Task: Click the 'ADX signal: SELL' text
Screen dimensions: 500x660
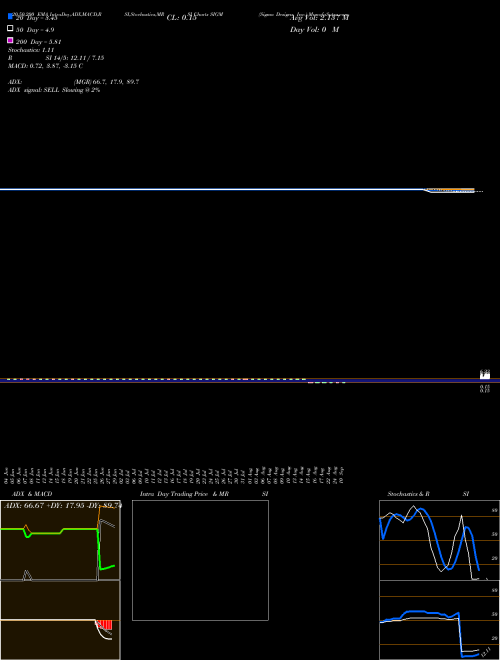Action: pyautogui.click(x=34, y=90)
